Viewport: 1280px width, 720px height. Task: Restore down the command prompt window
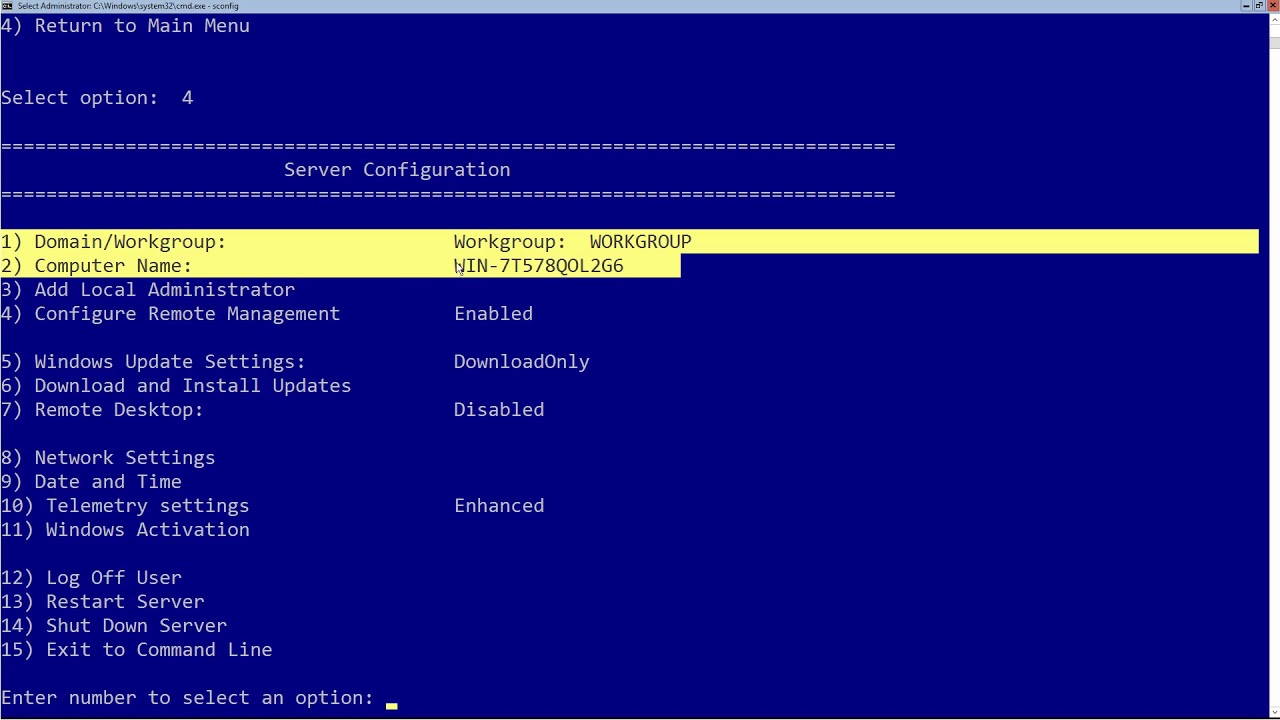pos(1259,6)
